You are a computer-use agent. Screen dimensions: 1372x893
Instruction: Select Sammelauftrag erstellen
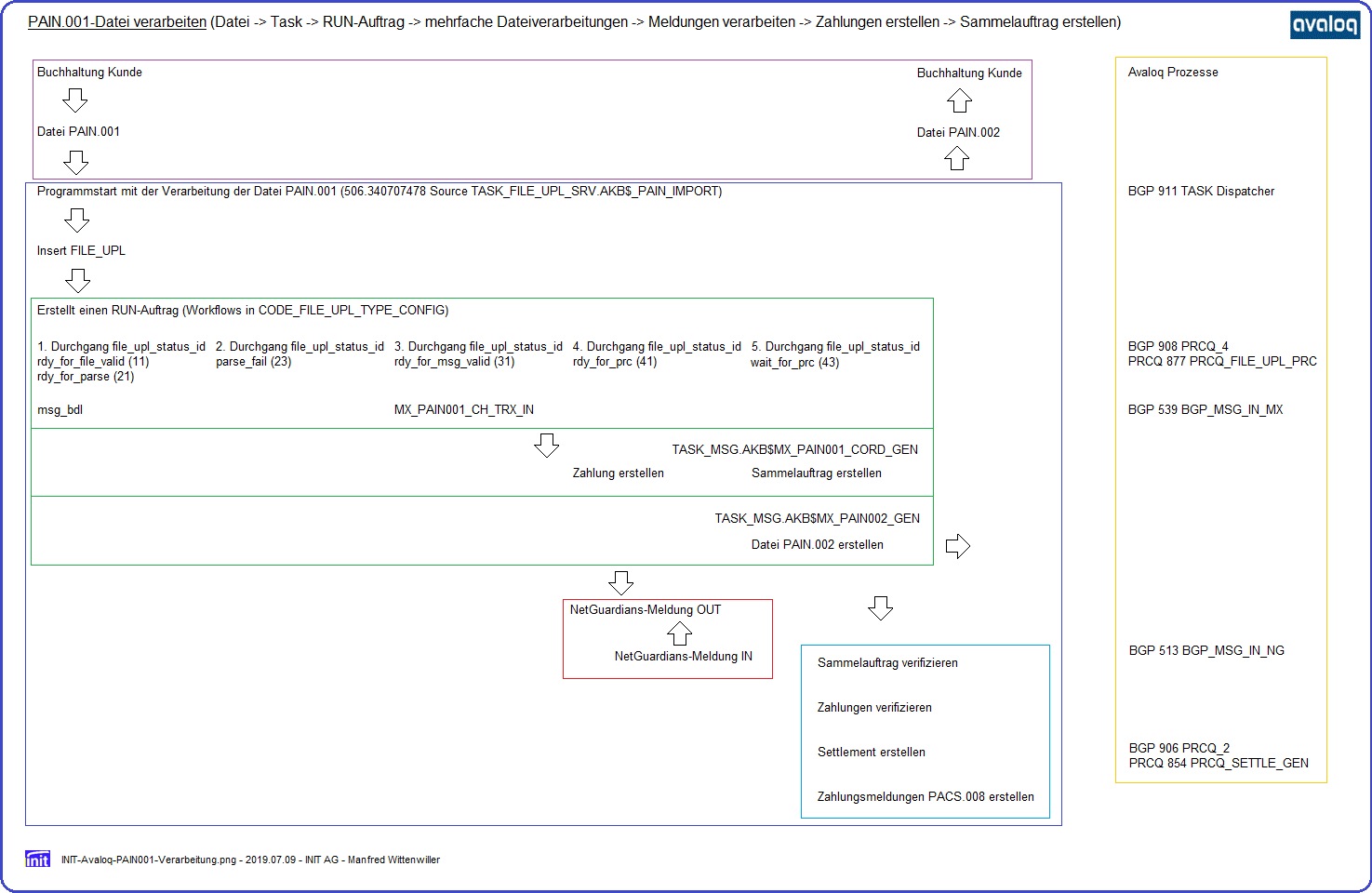tap(817, 473)
